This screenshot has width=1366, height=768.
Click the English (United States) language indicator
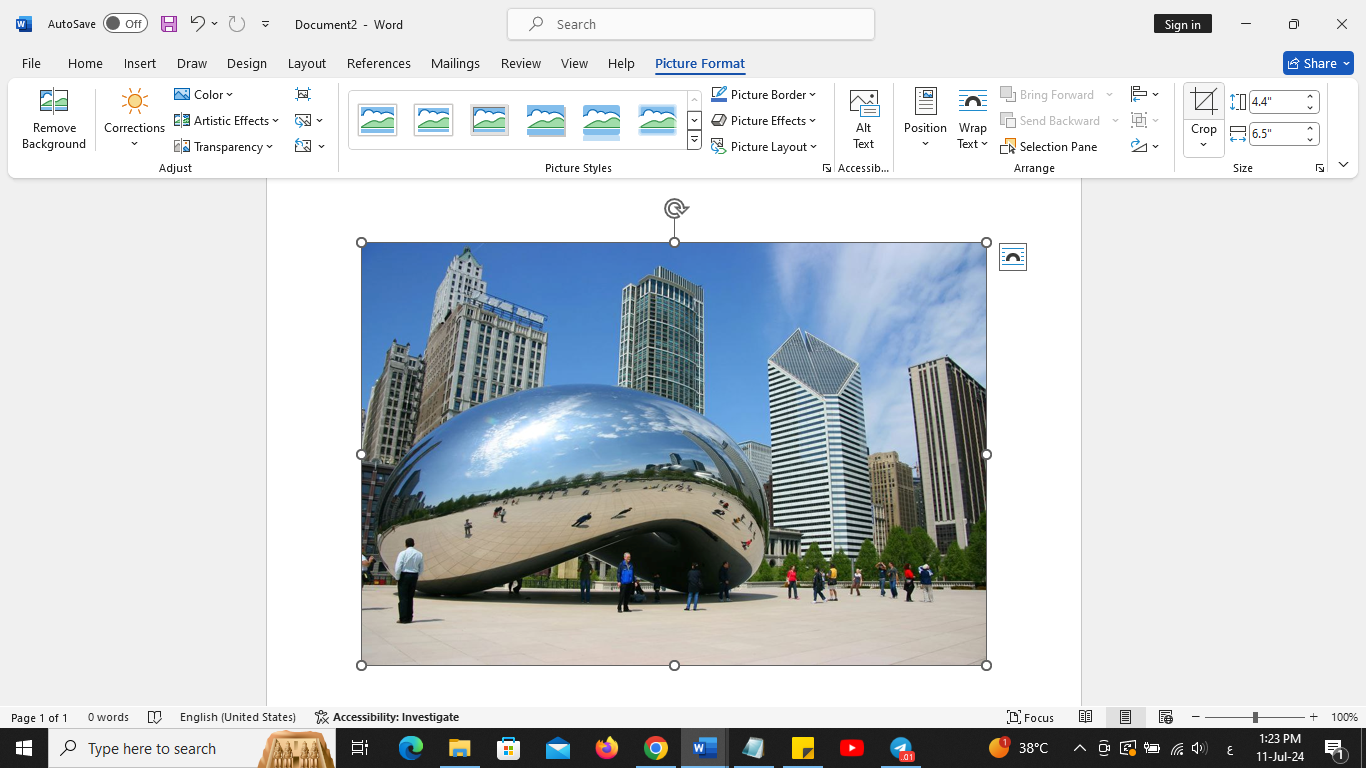coord(238,717)
